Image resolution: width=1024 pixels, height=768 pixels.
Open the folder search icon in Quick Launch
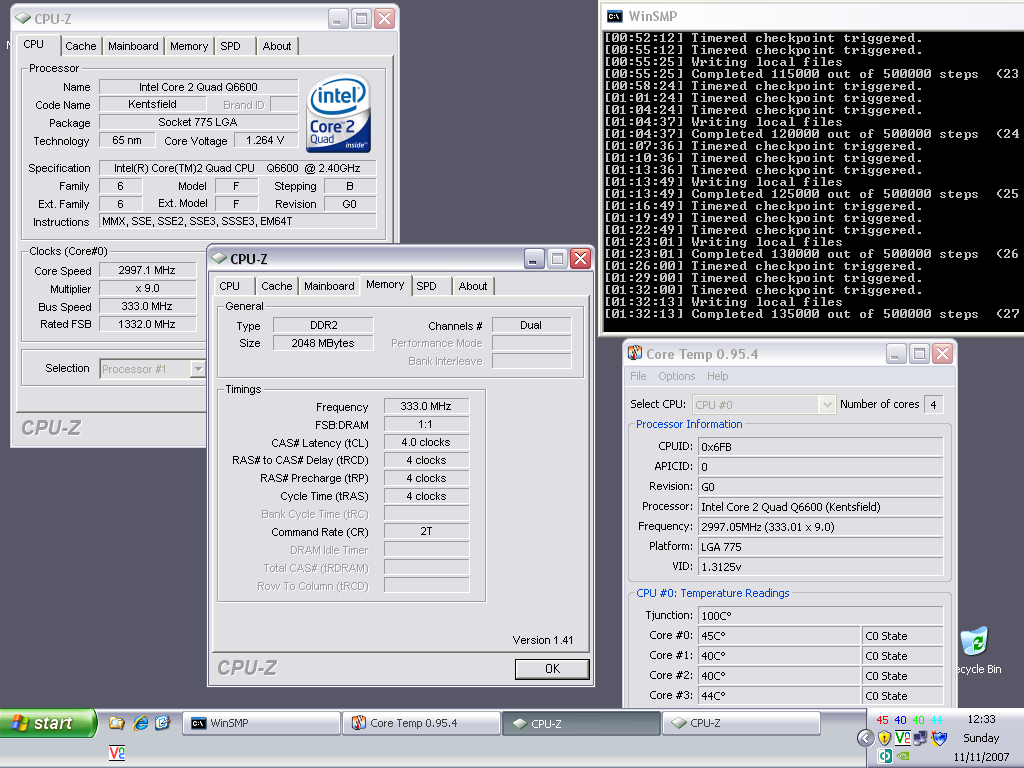point(117,723)
